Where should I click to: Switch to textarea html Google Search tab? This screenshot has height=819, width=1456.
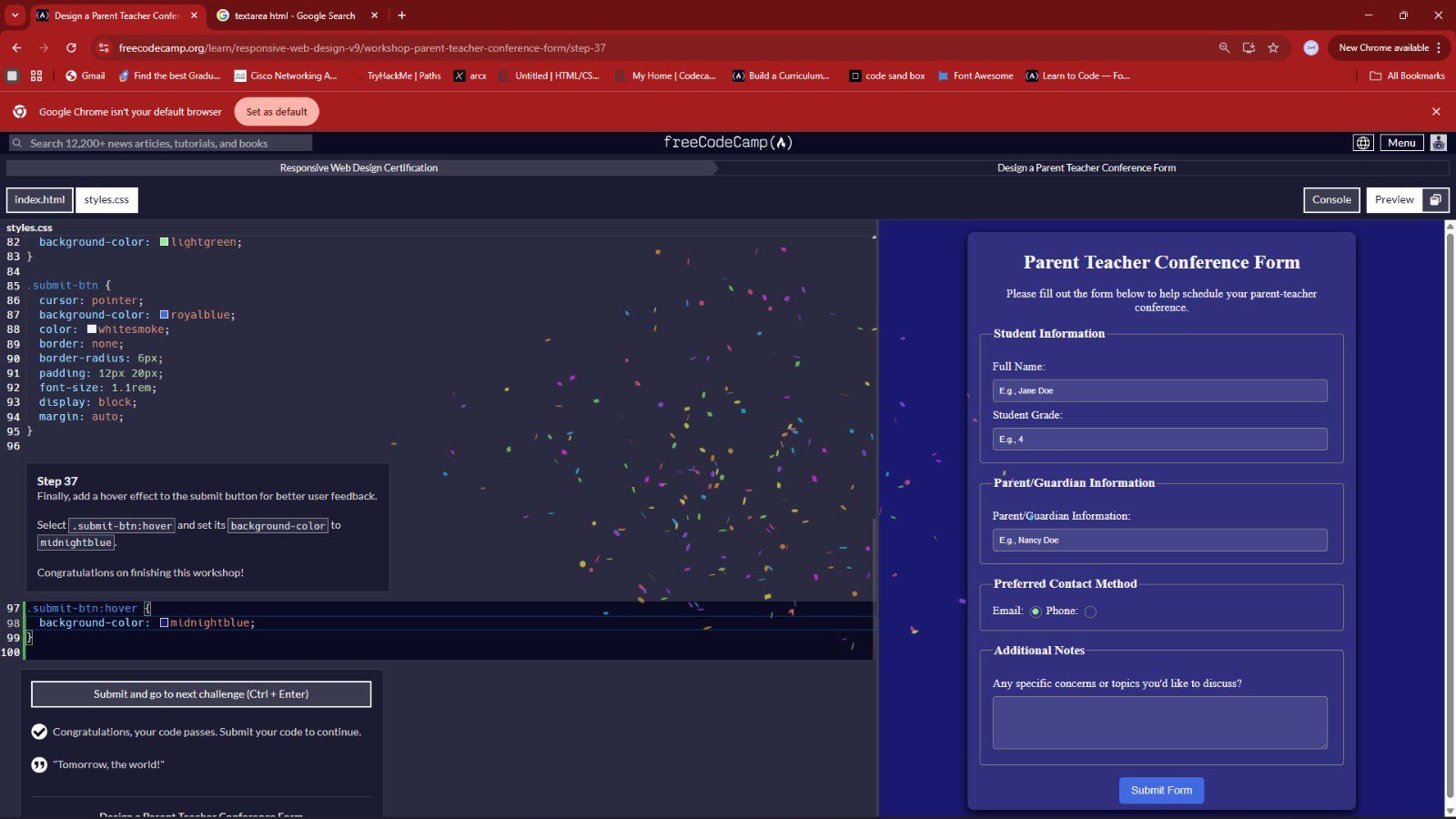pos(294,15)
